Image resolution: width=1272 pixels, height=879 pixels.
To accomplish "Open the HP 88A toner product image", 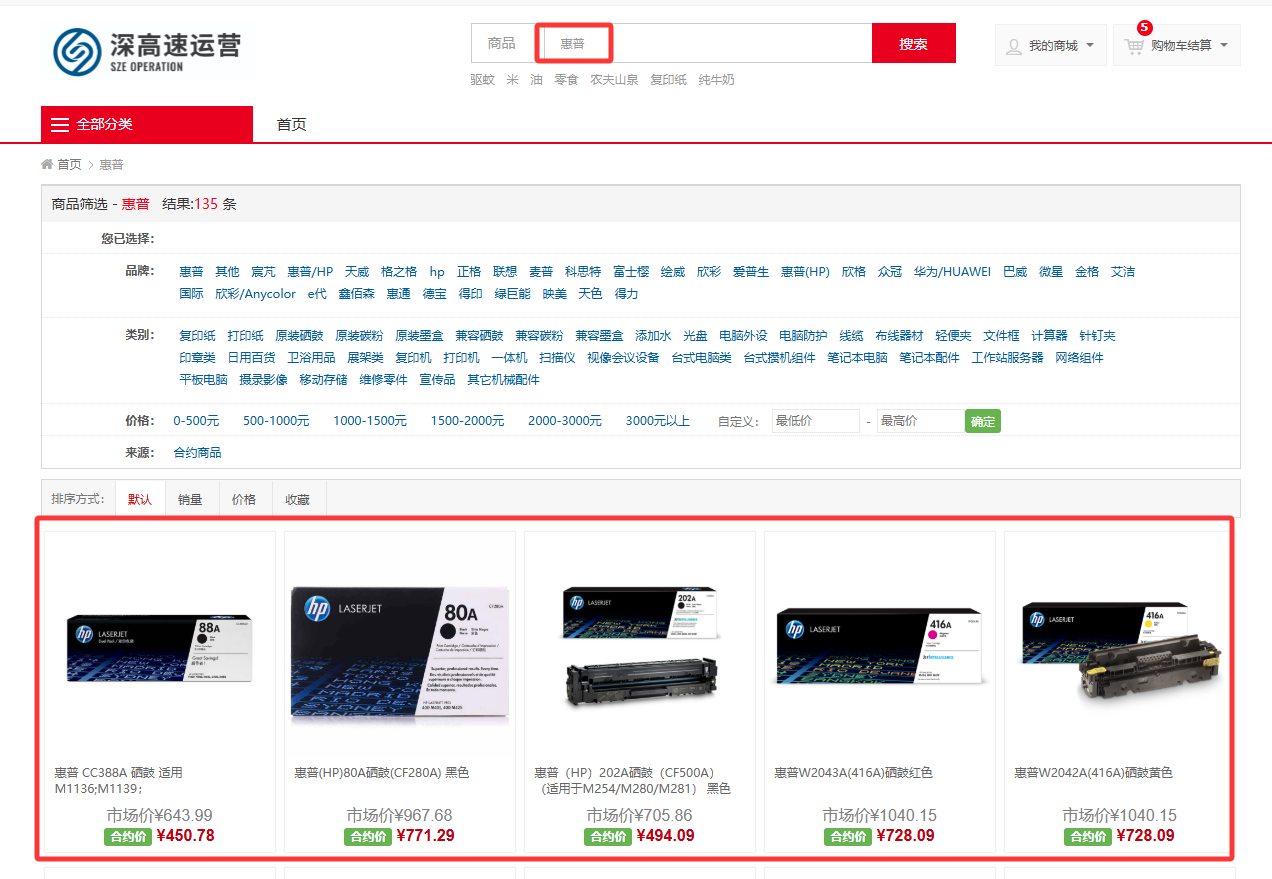I will pyautogui.click(x=160, y=647).
